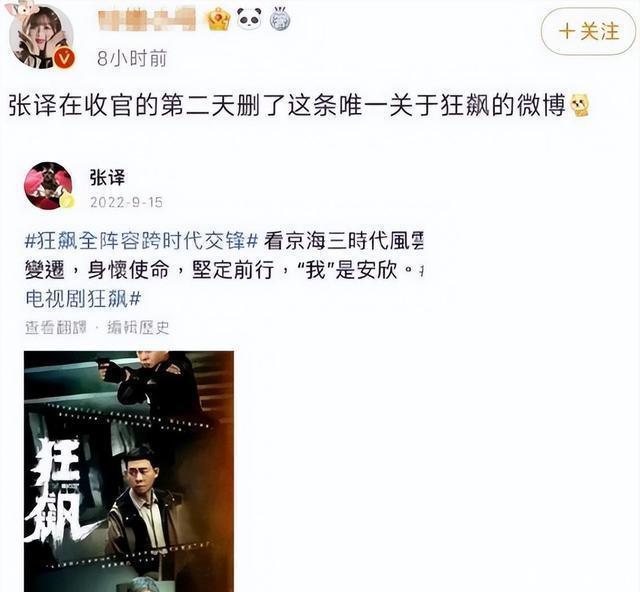Click the panda badge icon
Screen dimensions: 640x592
coord(249,19)
